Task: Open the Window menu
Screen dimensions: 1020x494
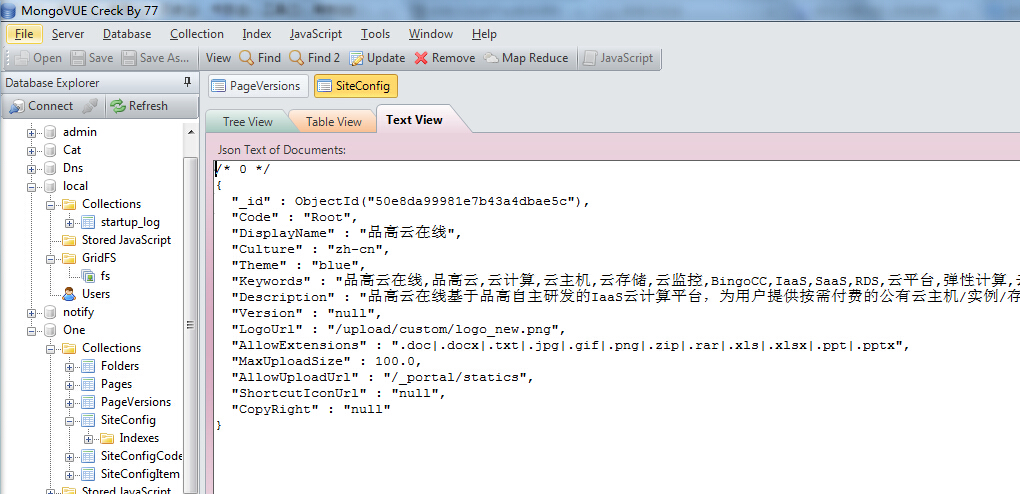Action: point(431,34)
